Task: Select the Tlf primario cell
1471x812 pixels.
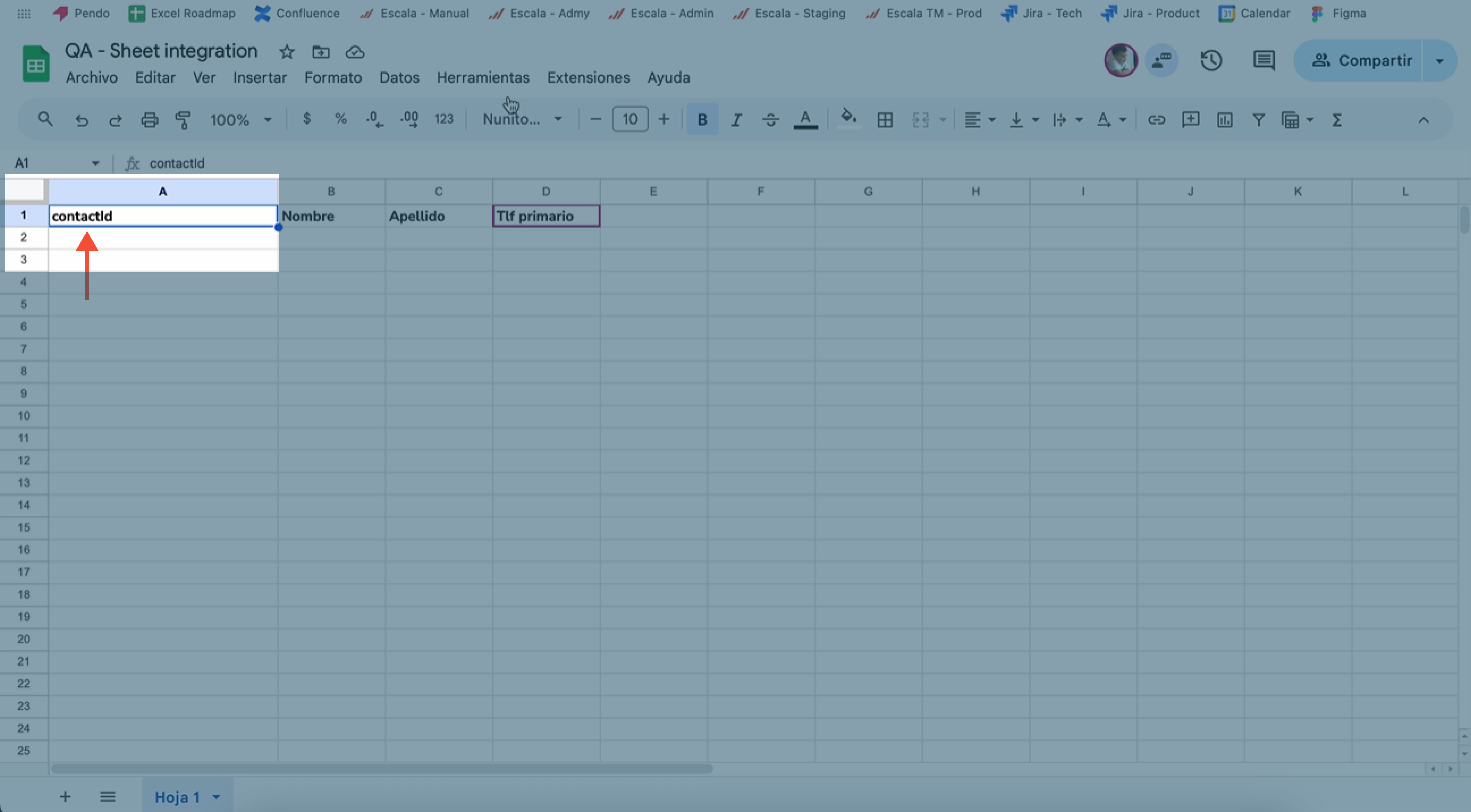Action: click(546, 216)
